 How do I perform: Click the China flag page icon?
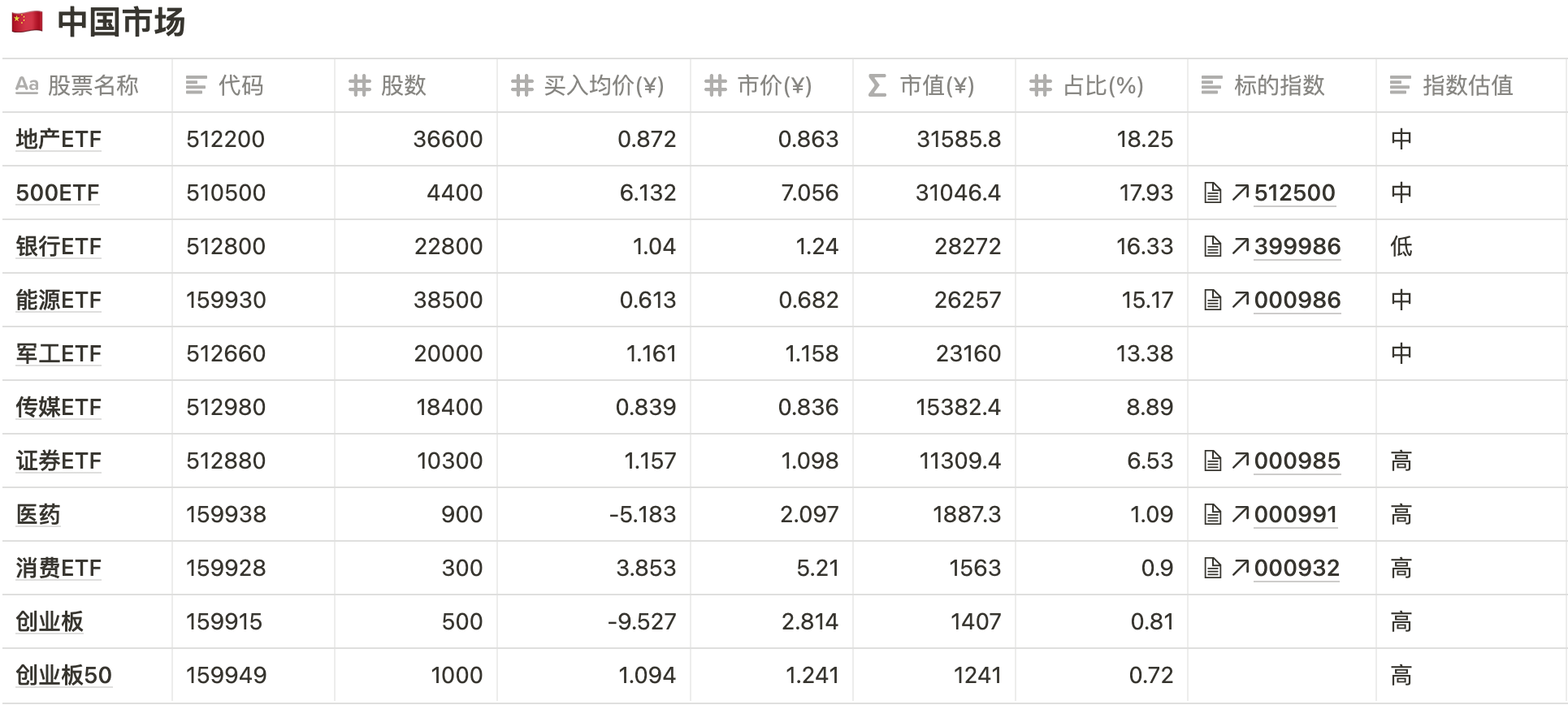click(x=27, y=22)
